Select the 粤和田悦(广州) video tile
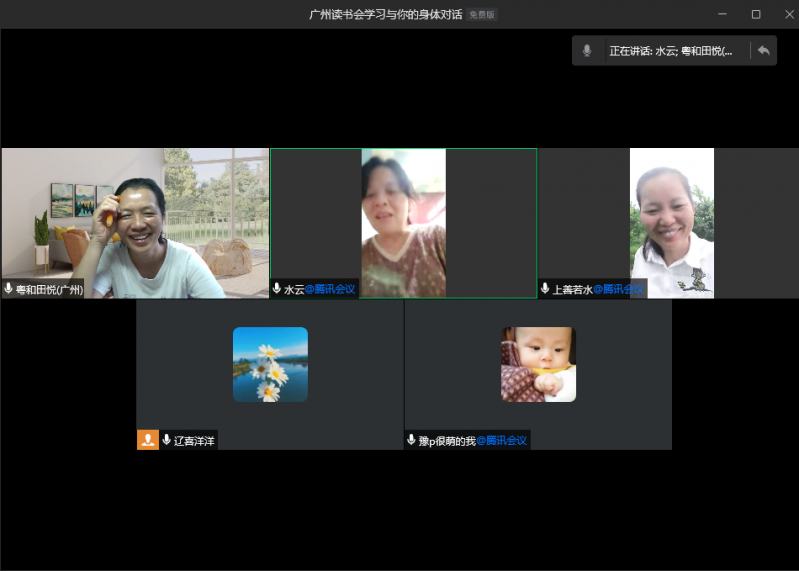The height and width of the screenshot is (571, 799). coord(135,222)
